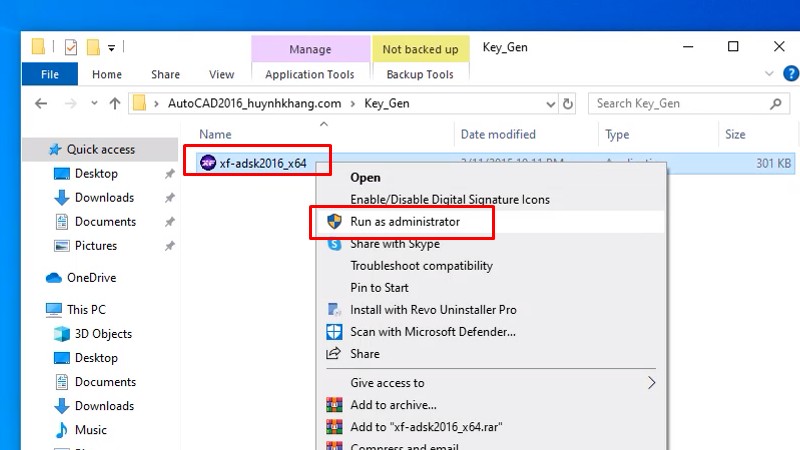Switch to the View ribbon tab
Image resolution: width=800 pixels, height=450 pixels.
[x=221, y=74]
